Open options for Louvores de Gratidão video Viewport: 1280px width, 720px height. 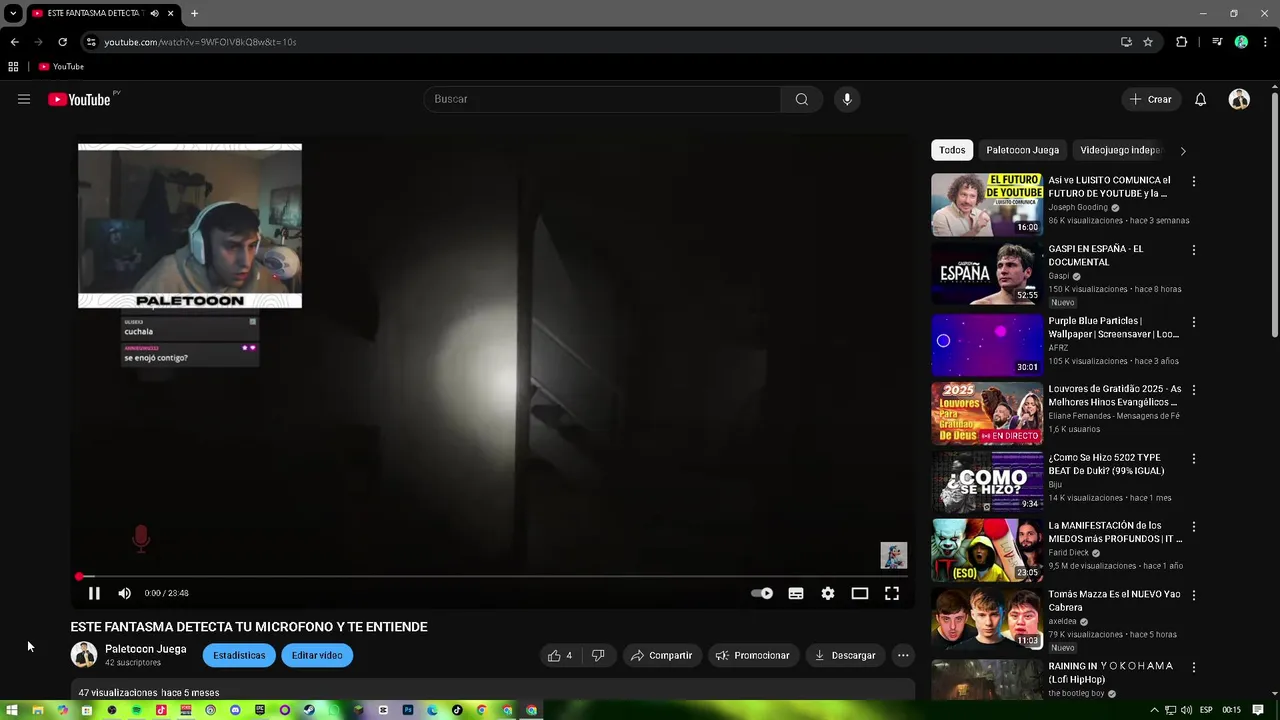tap(1193, 390)
